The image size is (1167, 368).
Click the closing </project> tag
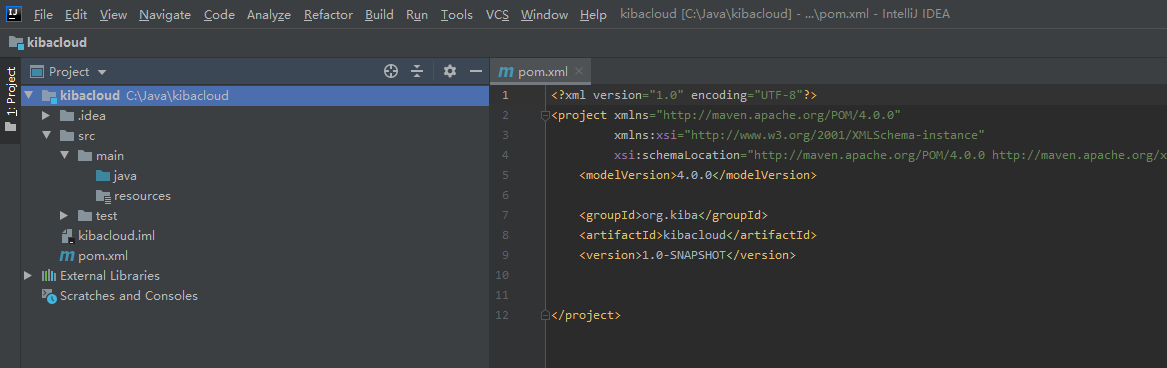tap(586, 315)
